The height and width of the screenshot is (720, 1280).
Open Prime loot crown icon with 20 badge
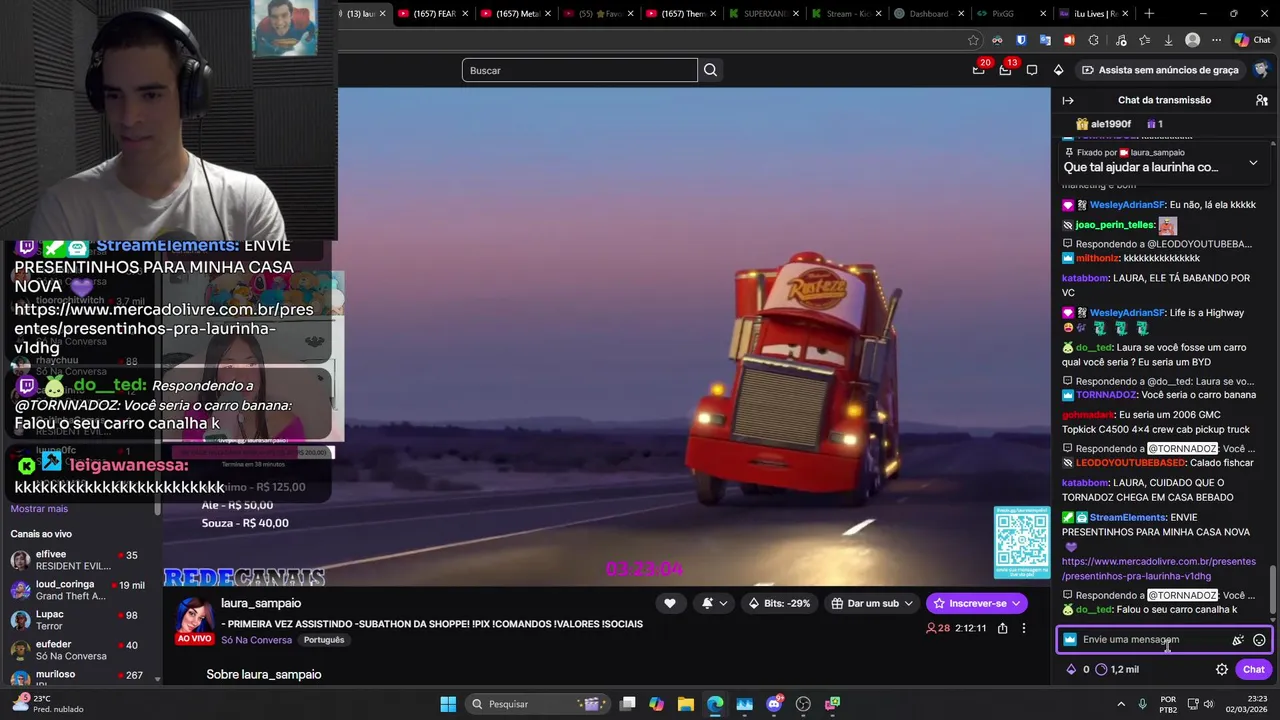click(979, 70)
